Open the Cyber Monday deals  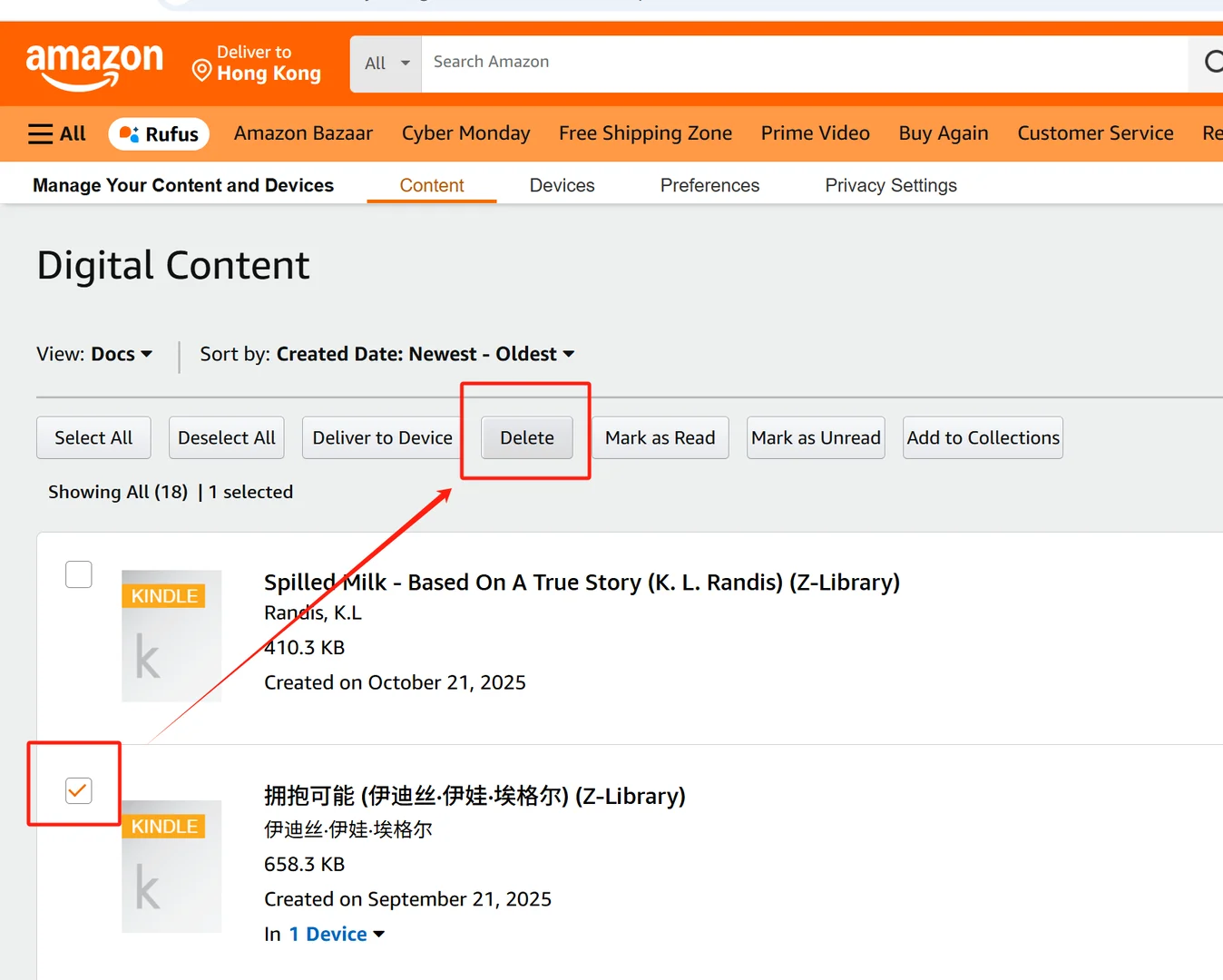tap(465, 133)
